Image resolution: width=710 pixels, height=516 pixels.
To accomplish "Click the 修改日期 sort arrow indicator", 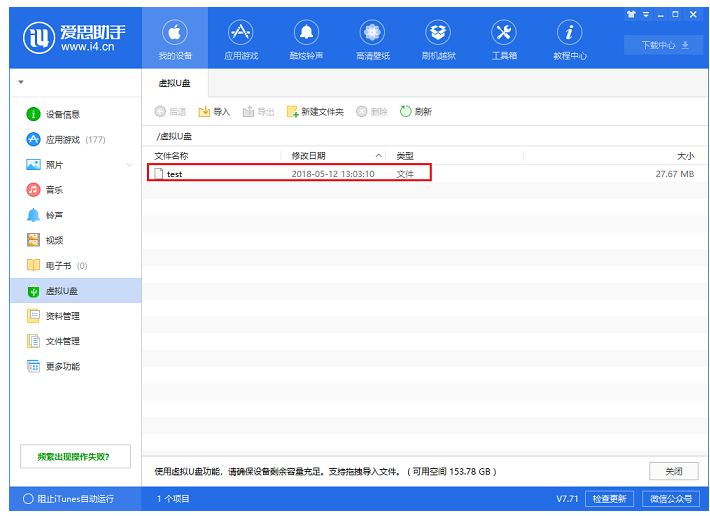I will pyautogui.click(x=378, y=156).
